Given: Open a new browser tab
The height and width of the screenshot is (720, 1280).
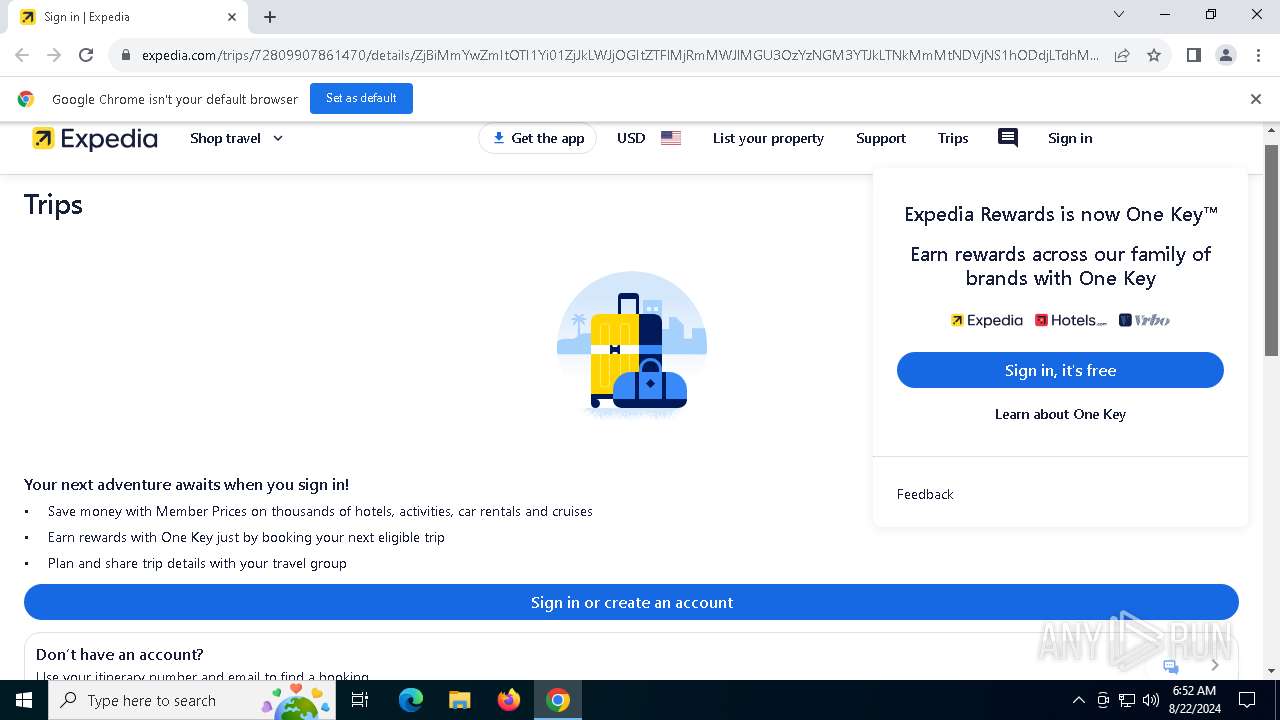Looking at the screenshot, I should [270, 17].
